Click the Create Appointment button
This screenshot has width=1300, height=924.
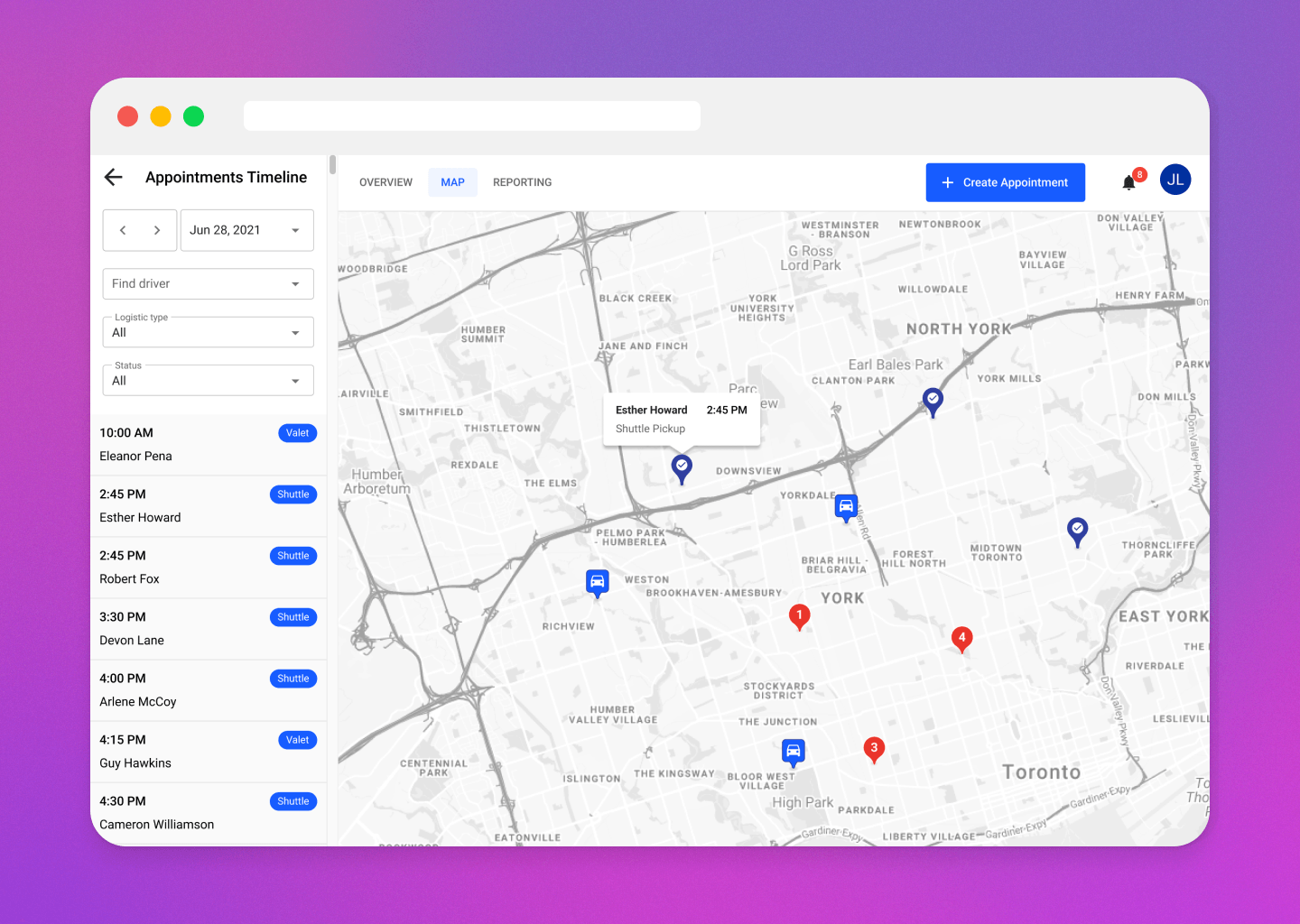1005,182
